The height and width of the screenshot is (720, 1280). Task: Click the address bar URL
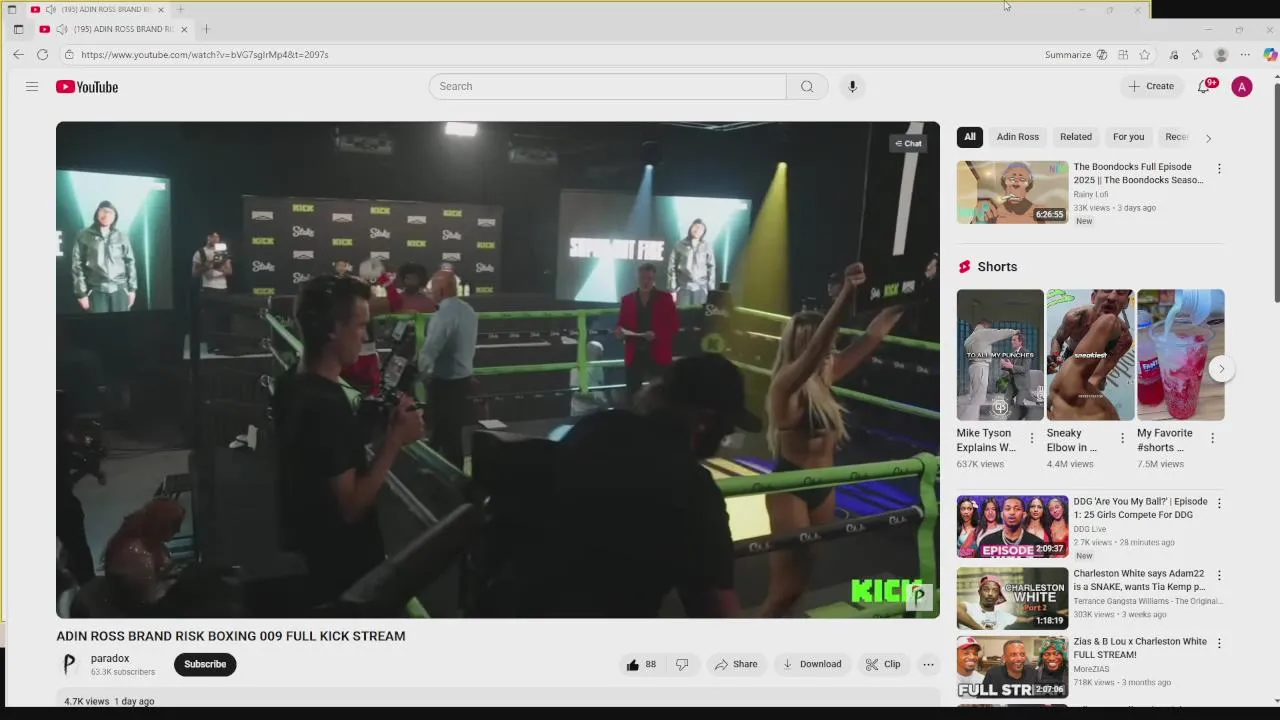click(205, 55)
